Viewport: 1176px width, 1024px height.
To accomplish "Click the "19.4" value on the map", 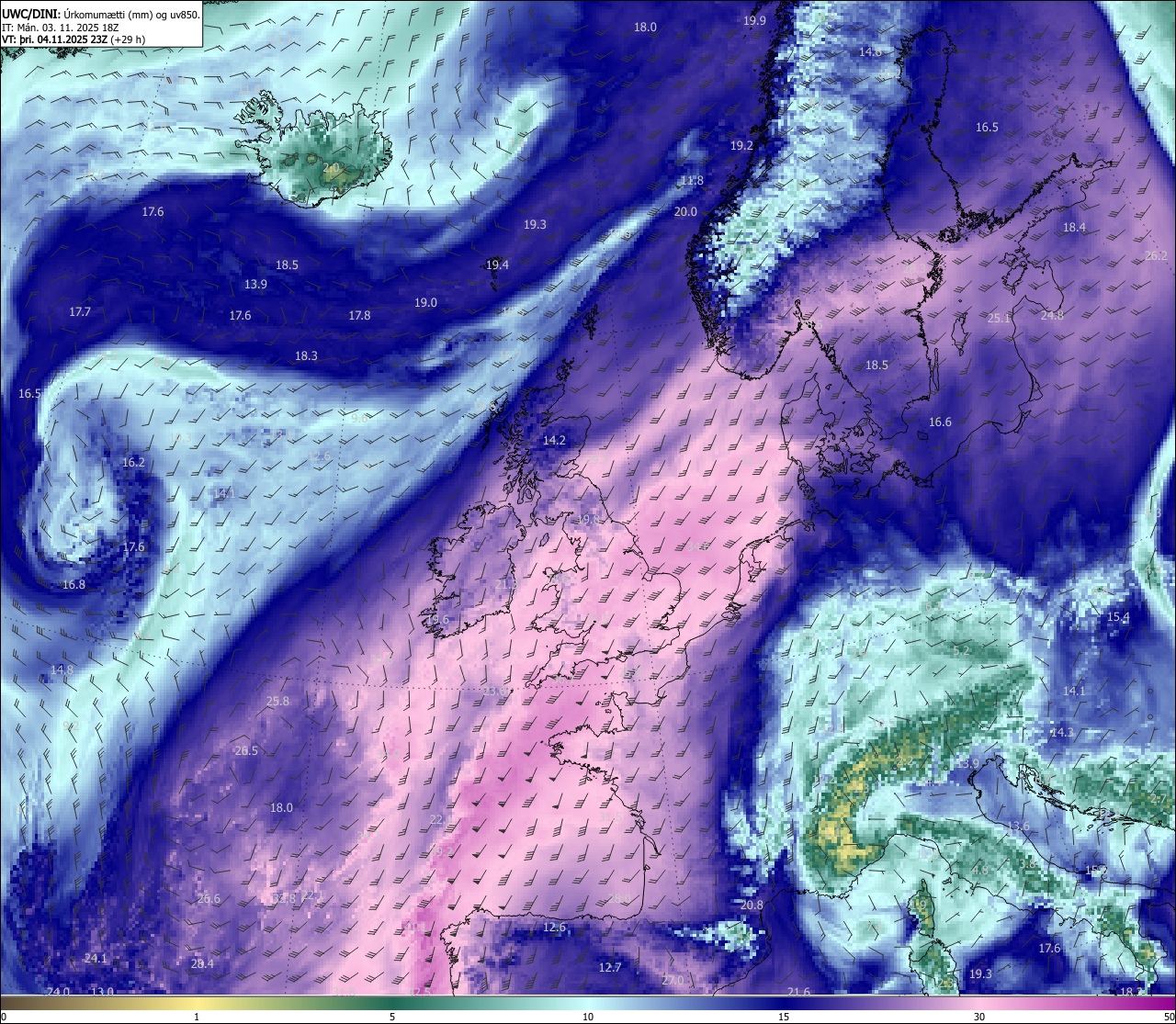I will point(497,264).
